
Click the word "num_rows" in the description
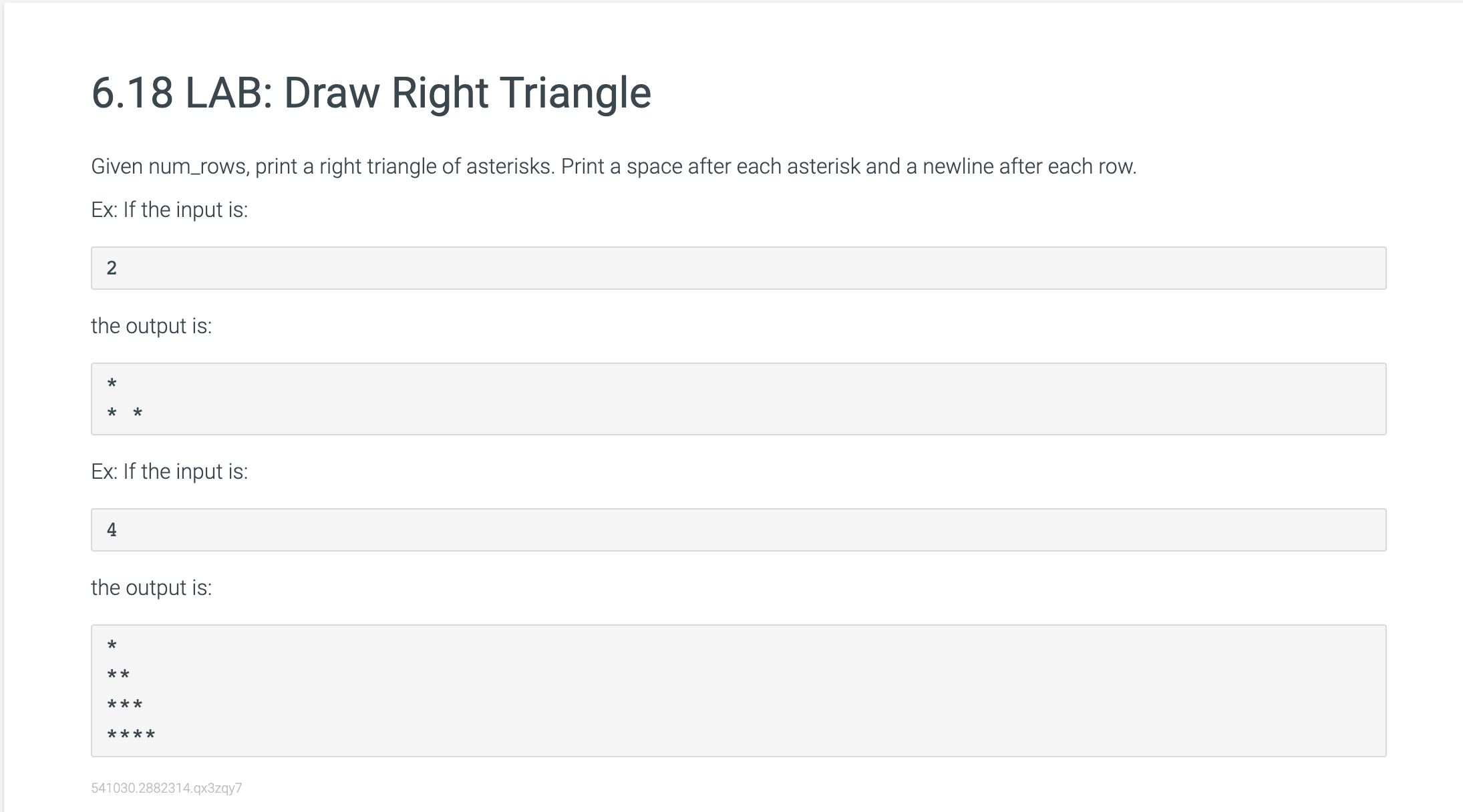click(x=197, y=166)
